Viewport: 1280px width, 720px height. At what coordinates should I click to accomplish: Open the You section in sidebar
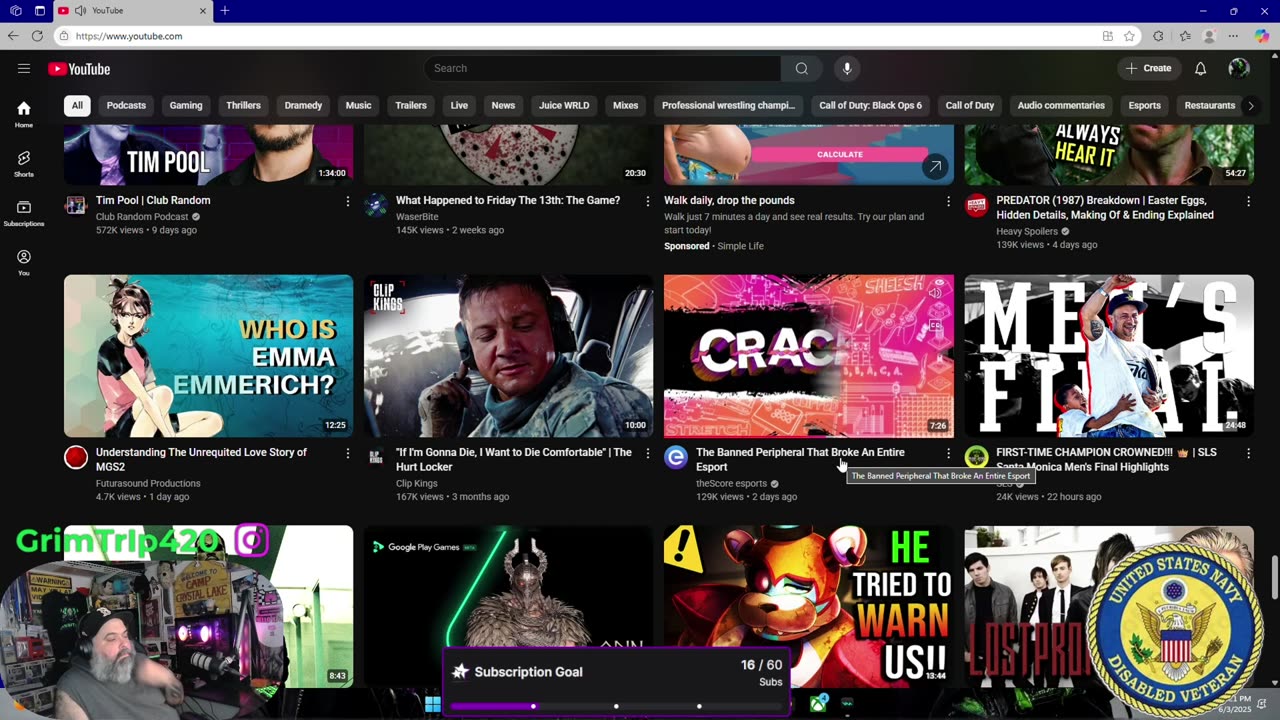pos(24,263)
